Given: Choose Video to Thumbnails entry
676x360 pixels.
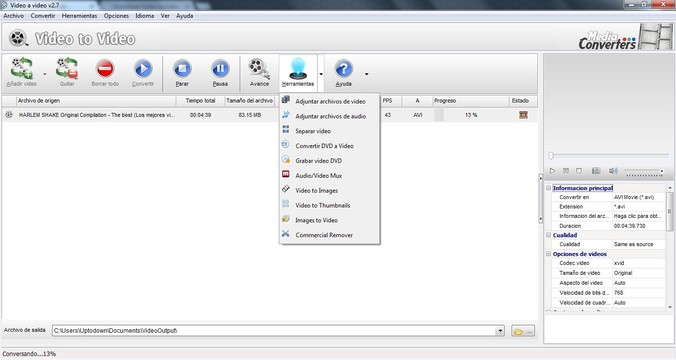Looking at the screenshot, I should 329,205.
